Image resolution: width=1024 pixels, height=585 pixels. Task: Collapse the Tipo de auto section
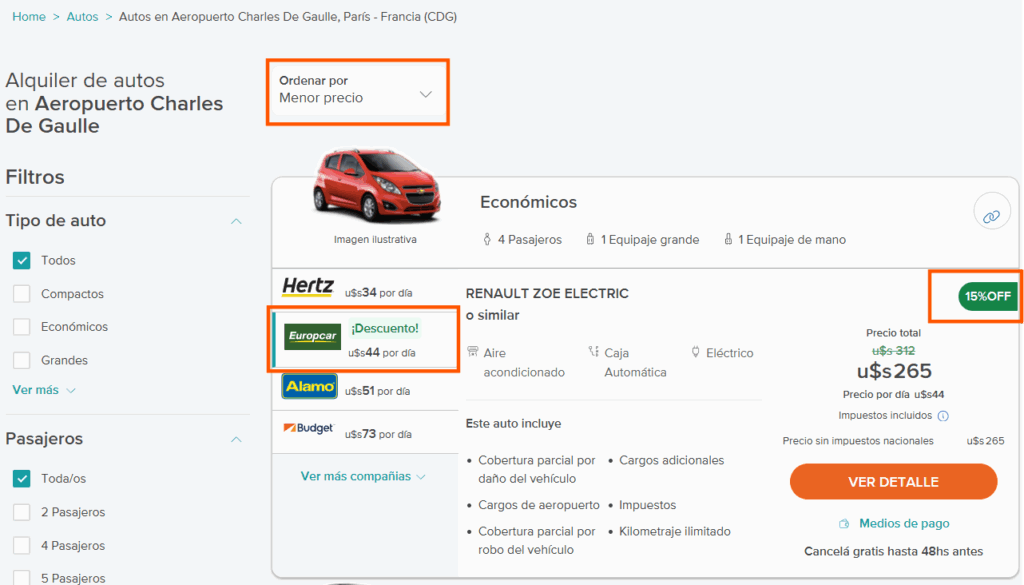(x=236, y=220)
